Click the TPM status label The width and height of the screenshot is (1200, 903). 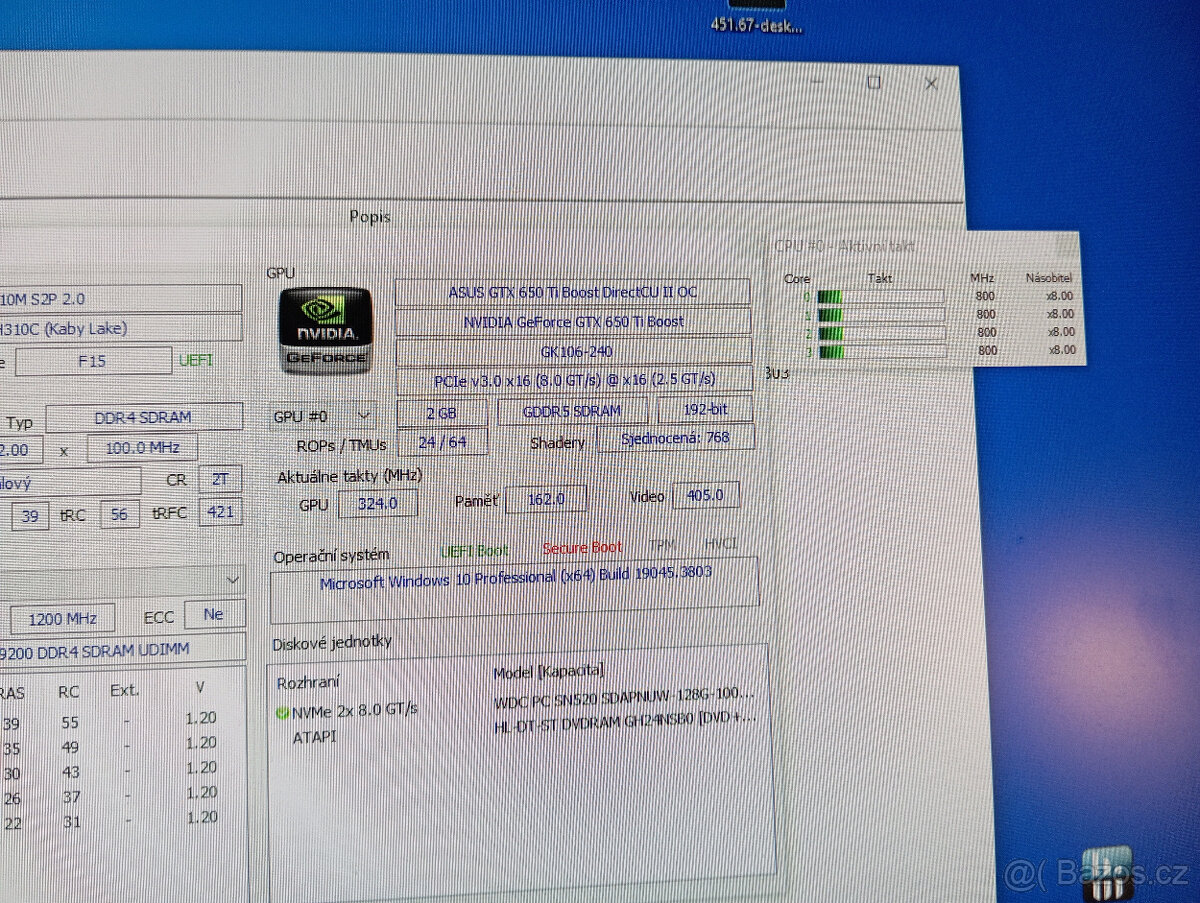pos(663,545)
